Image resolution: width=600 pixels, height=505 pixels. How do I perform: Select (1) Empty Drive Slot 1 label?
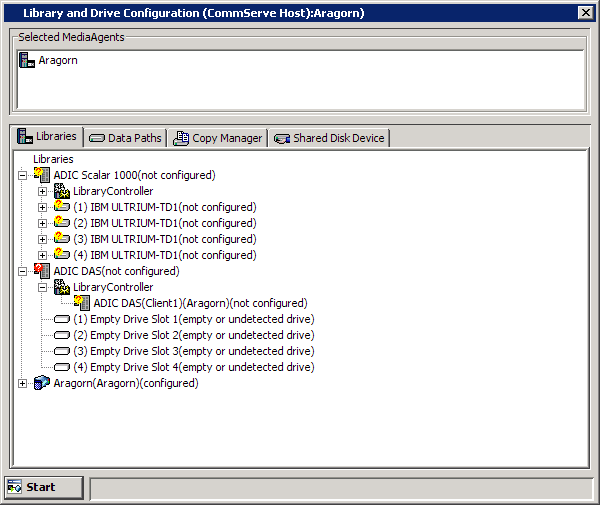(x=194, y=319)
